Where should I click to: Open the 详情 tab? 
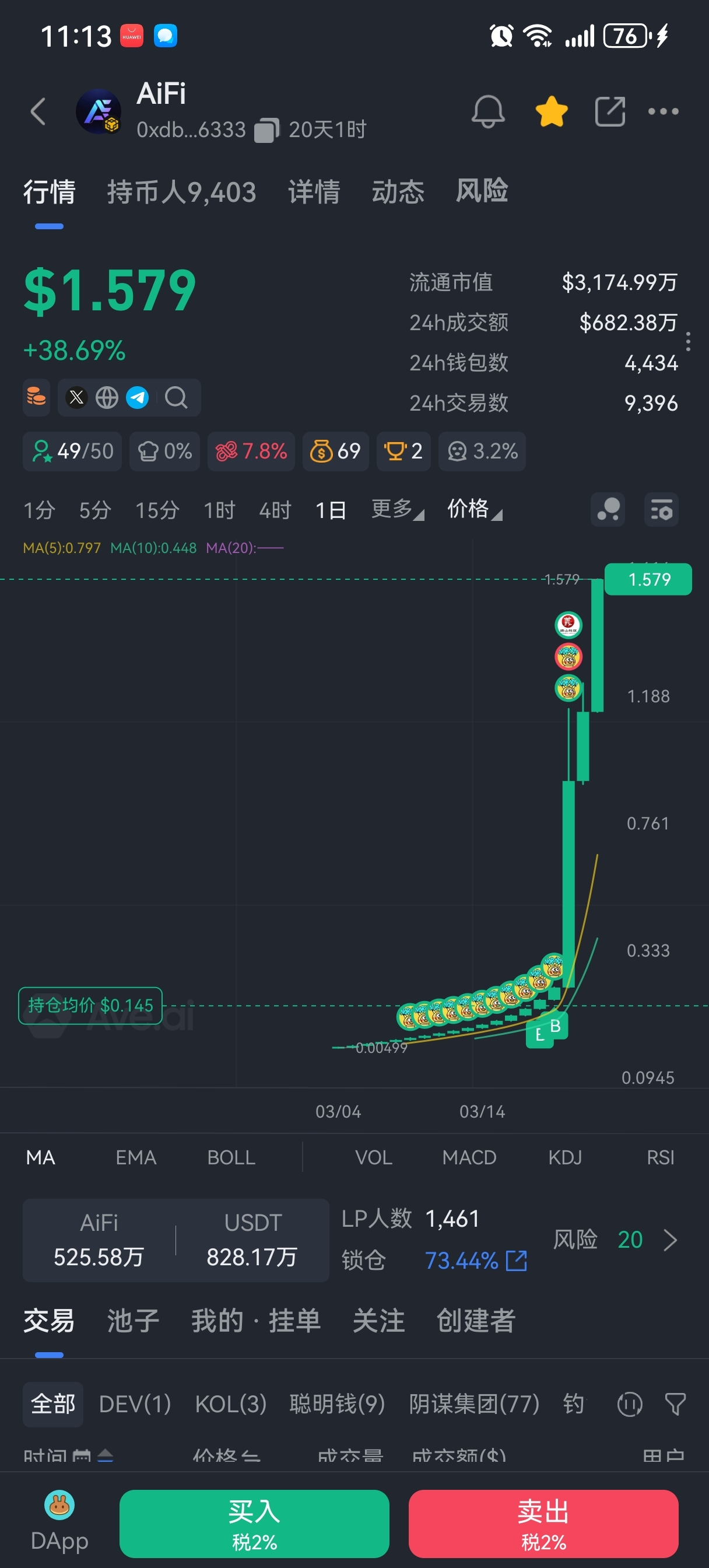[314, 192]
